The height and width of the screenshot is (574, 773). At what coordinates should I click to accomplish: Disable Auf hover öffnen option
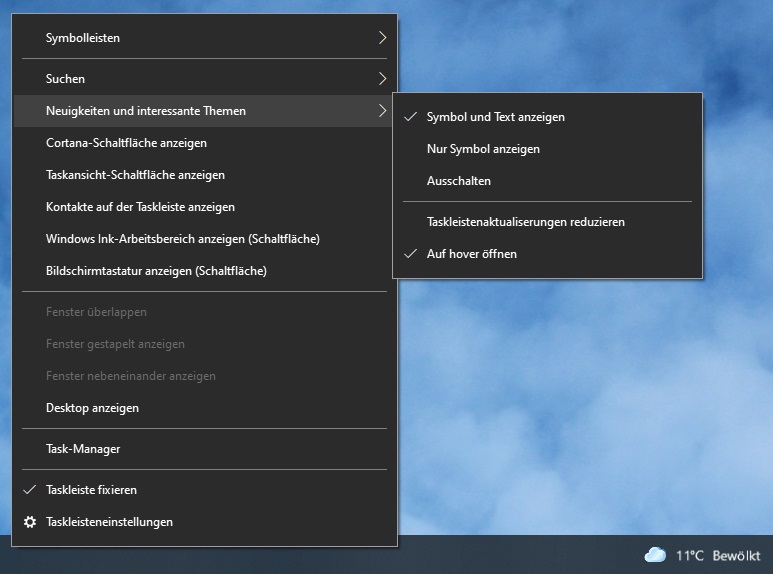point(471,254)
